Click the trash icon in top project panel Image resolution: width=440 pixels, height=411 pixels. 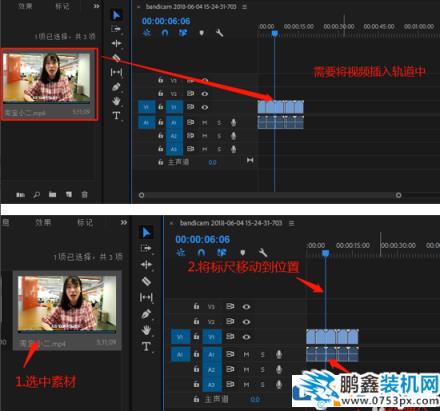pyautogui.click(x=85, y=194)
